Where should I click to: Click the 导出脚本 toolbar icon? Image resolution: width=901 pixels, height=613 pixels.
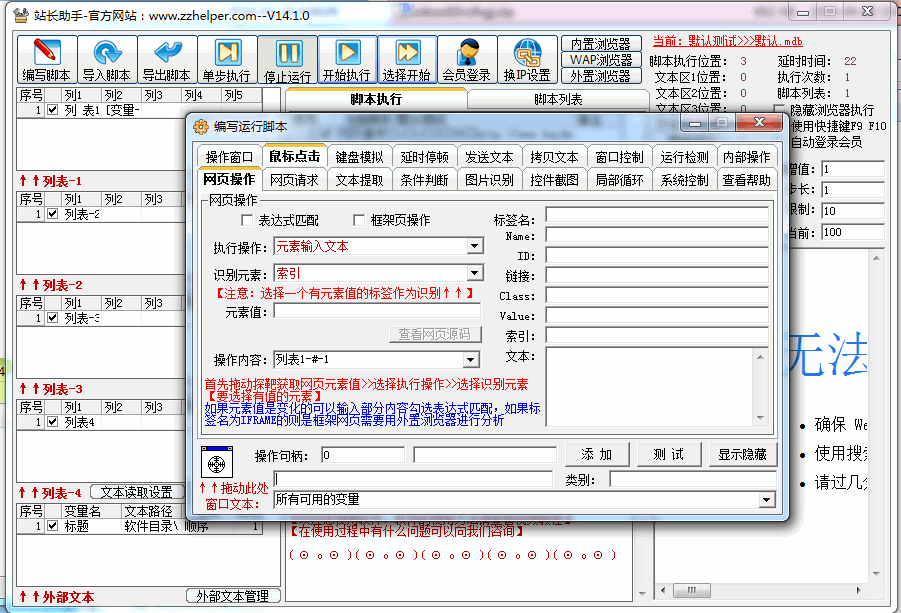tap(167, 53)
